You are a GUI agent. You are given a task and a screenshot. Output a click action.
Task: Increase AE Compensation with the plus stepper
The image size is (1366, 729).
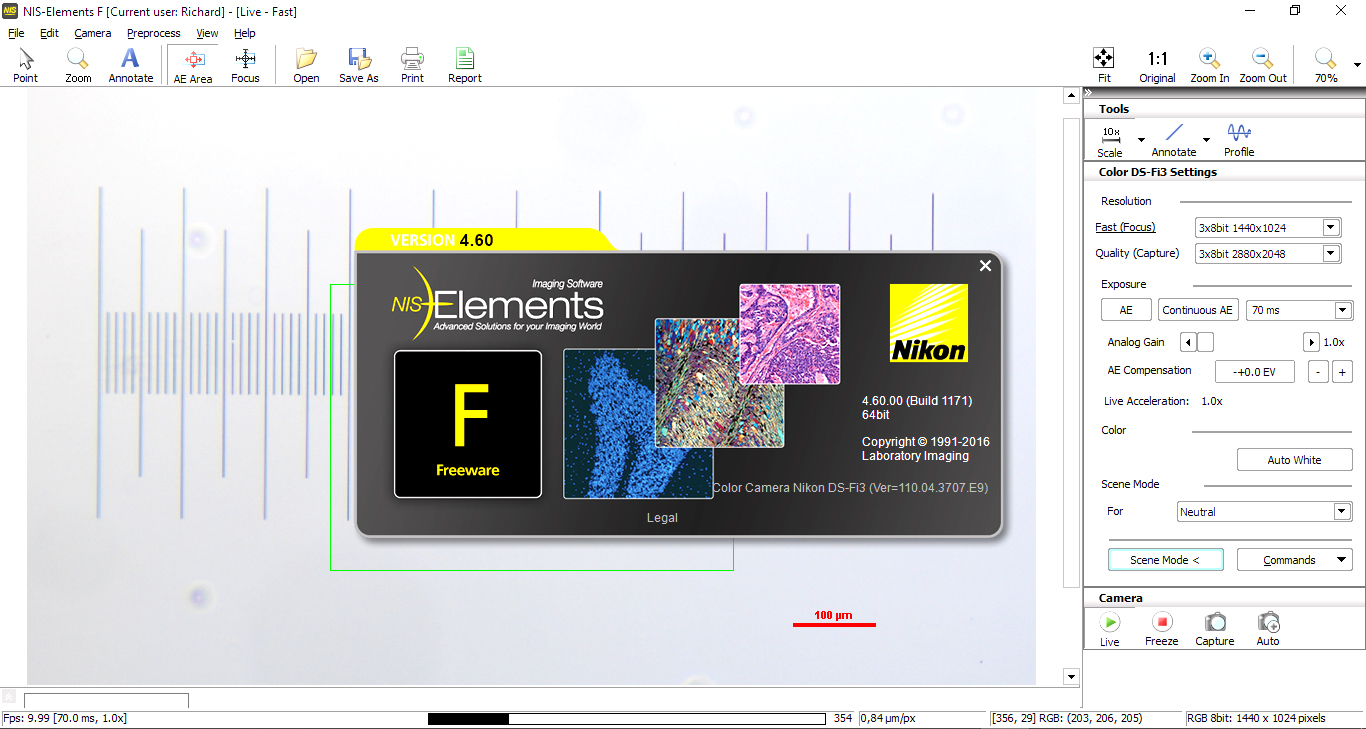[1342, 371]
